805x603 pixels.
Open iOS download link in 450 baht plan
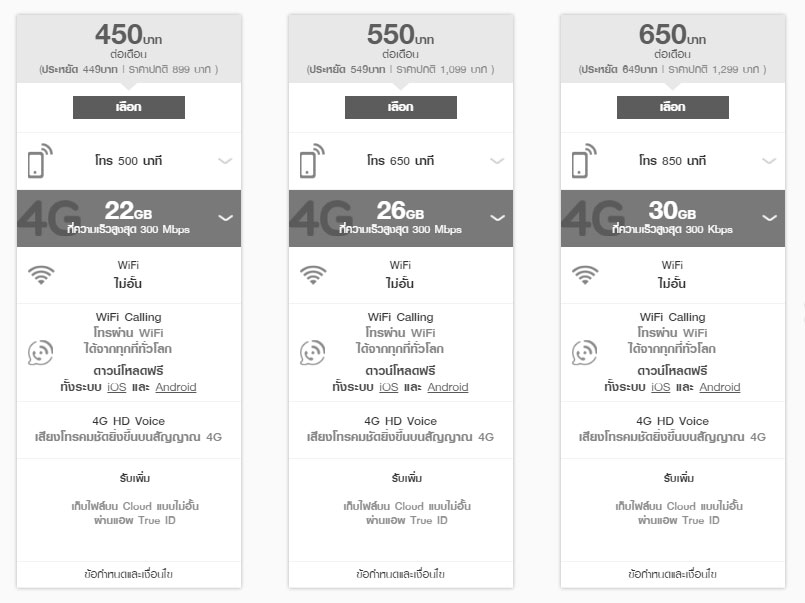(117, 387)
